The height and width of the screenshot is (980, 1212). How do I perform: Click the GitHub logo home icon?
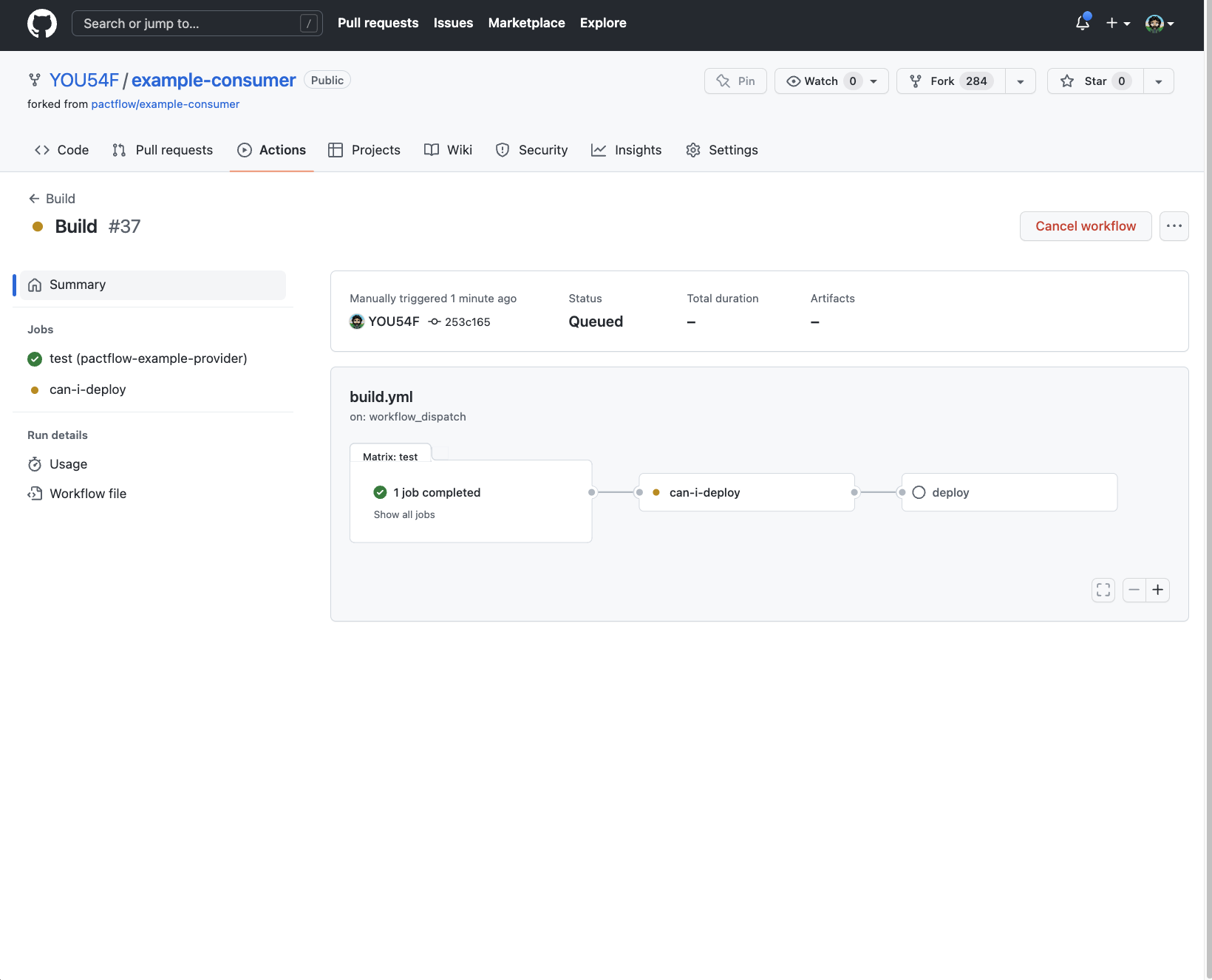[42, 24]
